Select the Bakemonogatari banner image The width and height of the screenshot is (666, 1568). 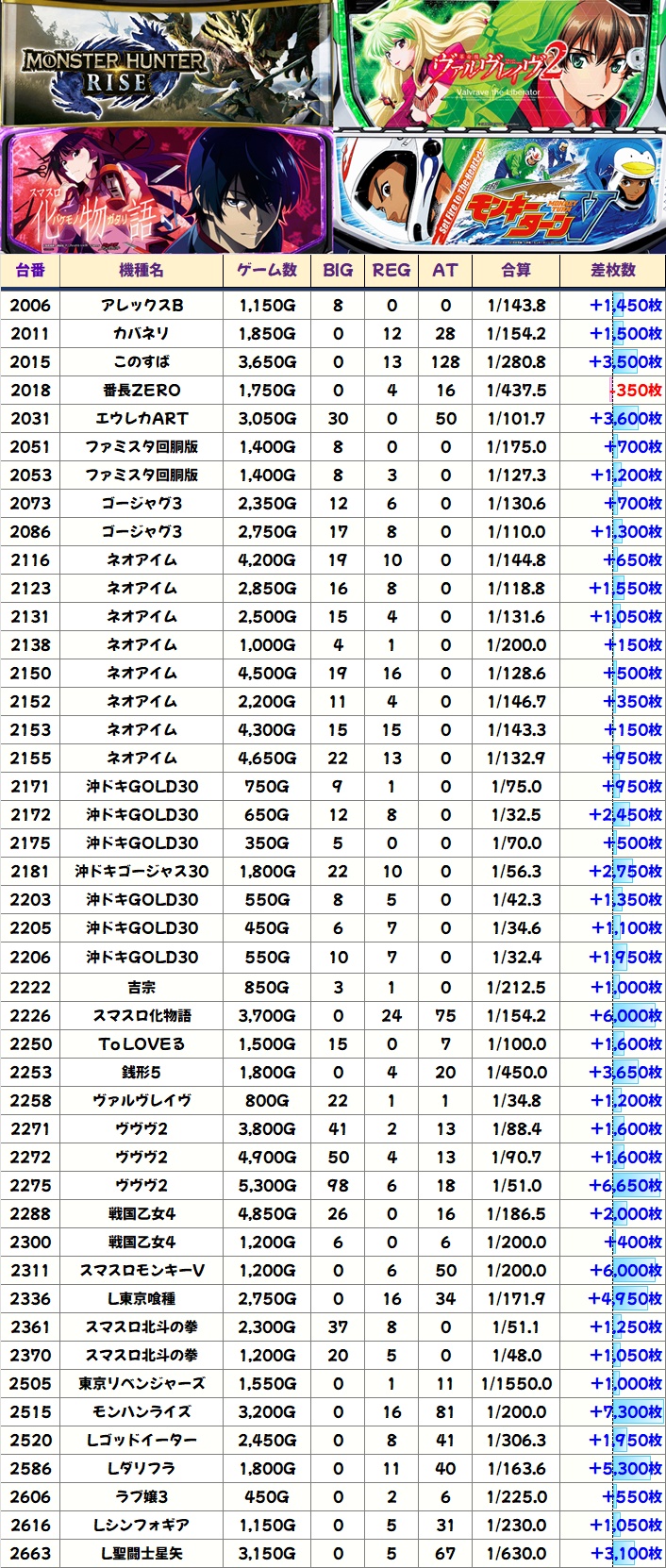click(x=166, y=192)
